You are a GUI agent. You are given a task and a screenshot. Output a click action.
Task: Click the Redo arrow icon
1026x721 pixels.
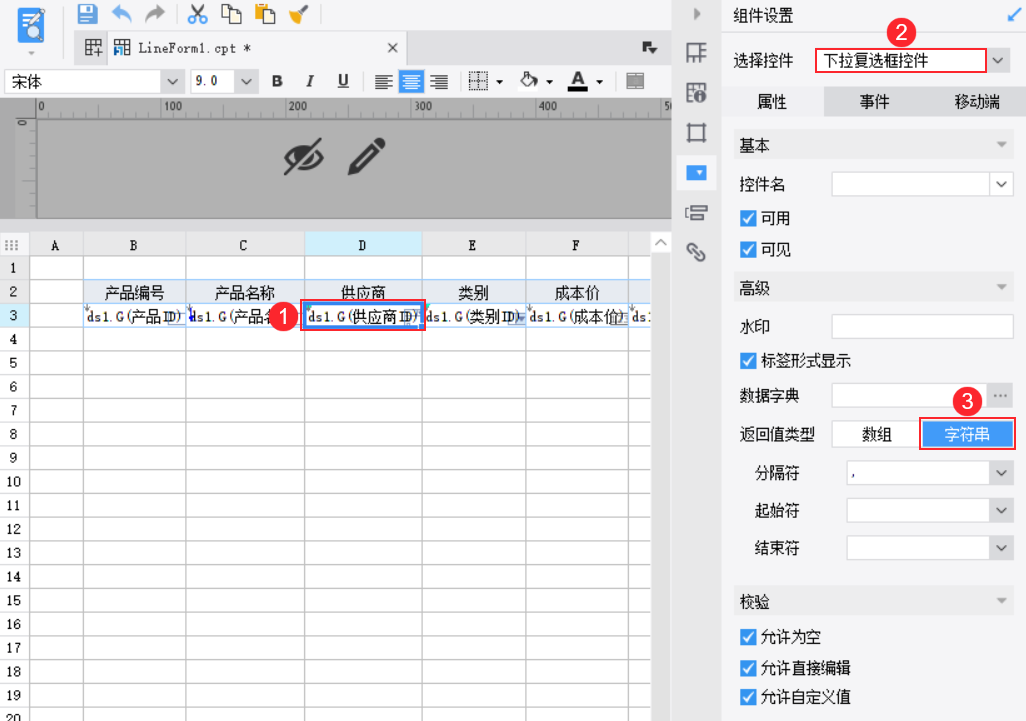coord(155,13)
